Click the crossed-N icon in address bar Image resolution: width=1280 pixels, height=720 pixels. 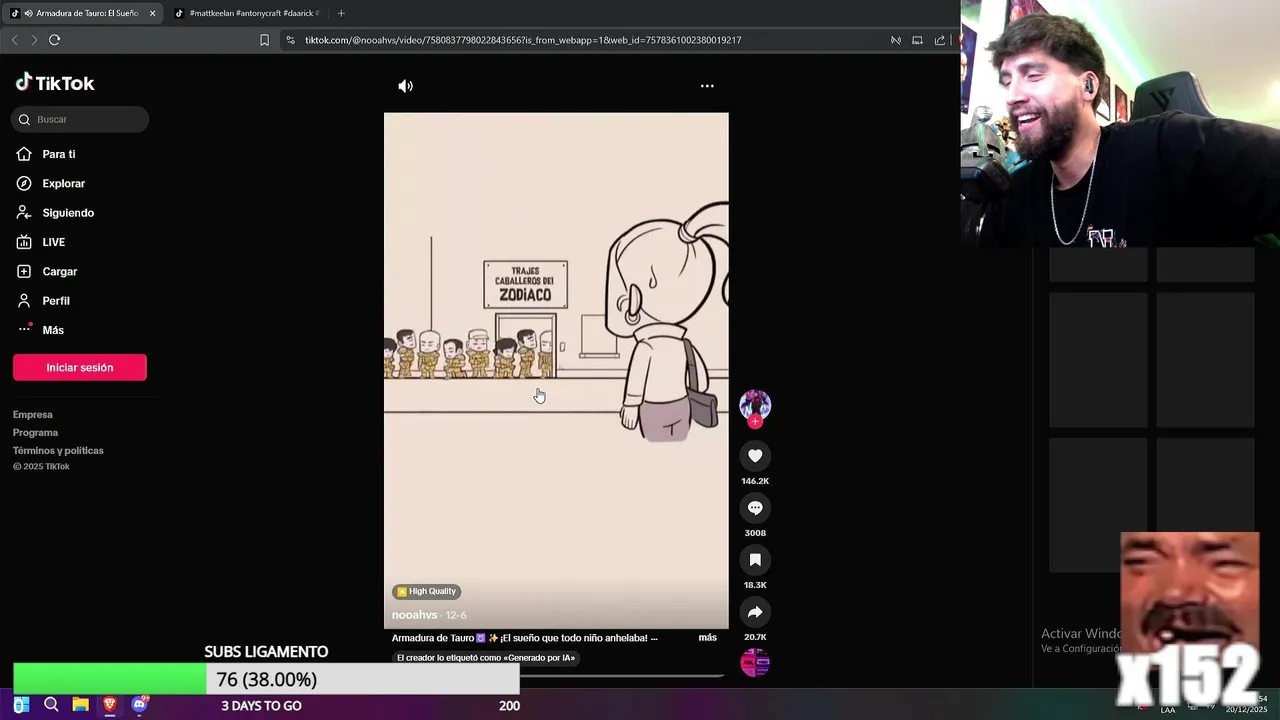[896, 40]
